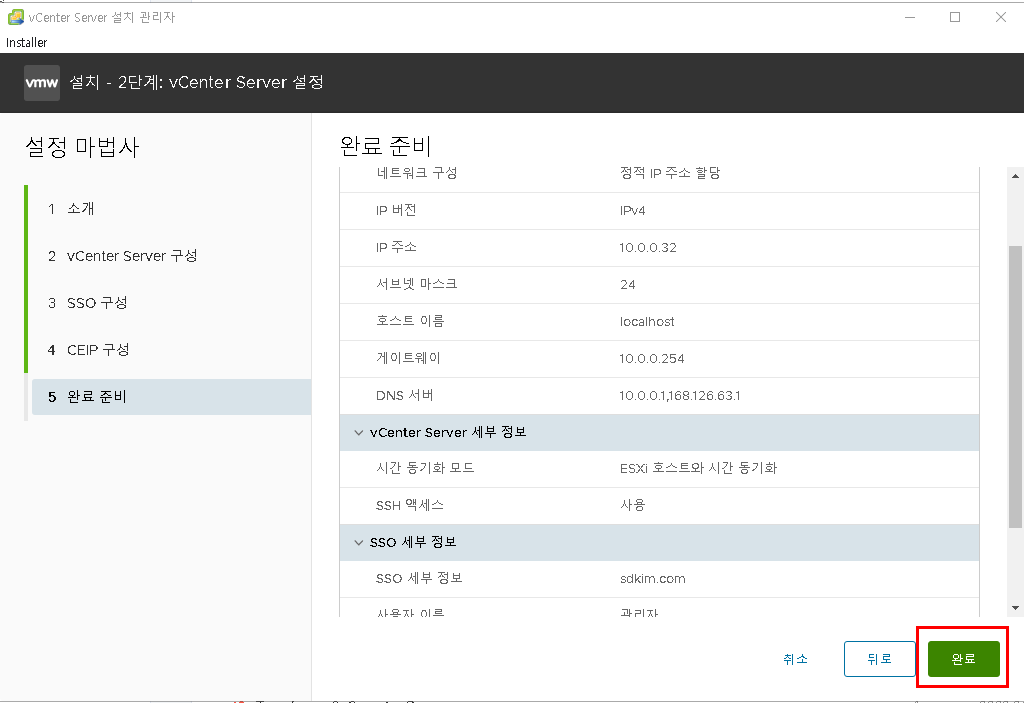Click the DNS 서버 label

pos(404,395)
